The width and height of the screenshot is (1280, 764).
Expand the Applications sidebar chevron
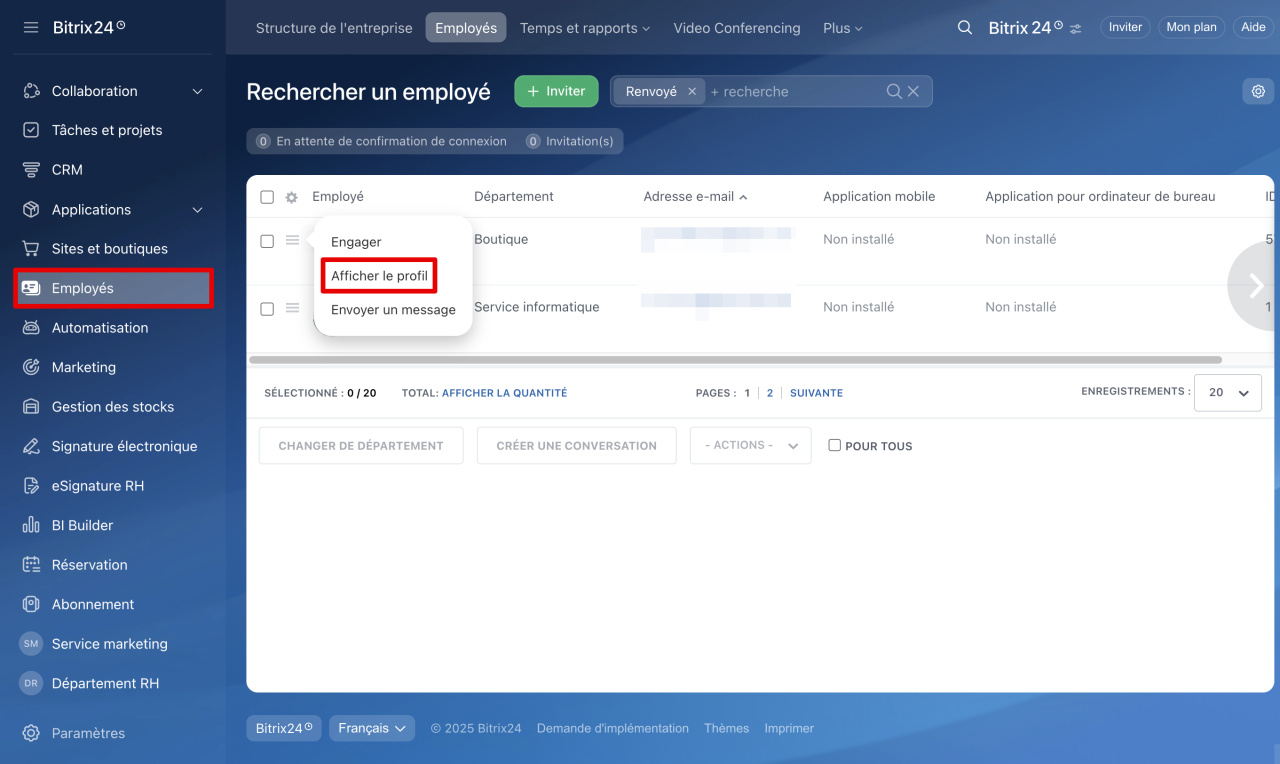click(197, 210)
